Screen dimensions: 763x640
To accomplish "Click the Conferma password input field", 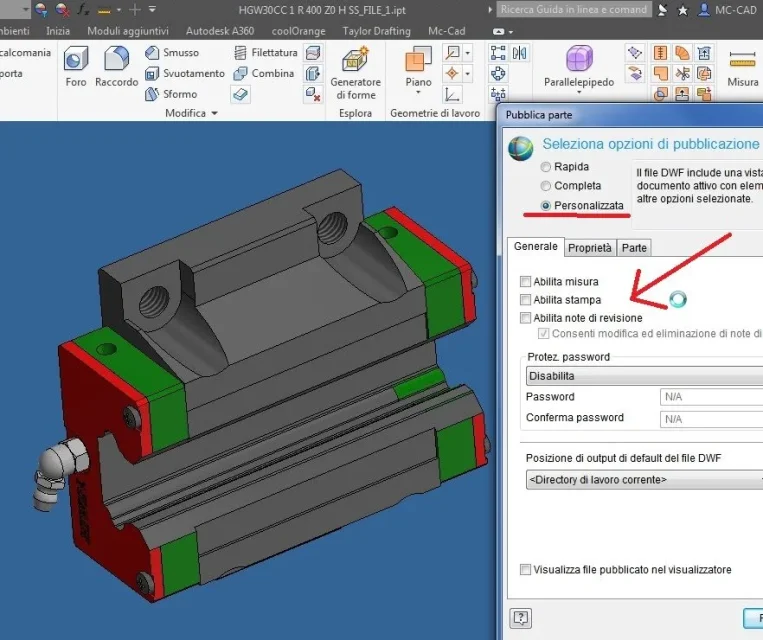I will [x=711, y=419].
